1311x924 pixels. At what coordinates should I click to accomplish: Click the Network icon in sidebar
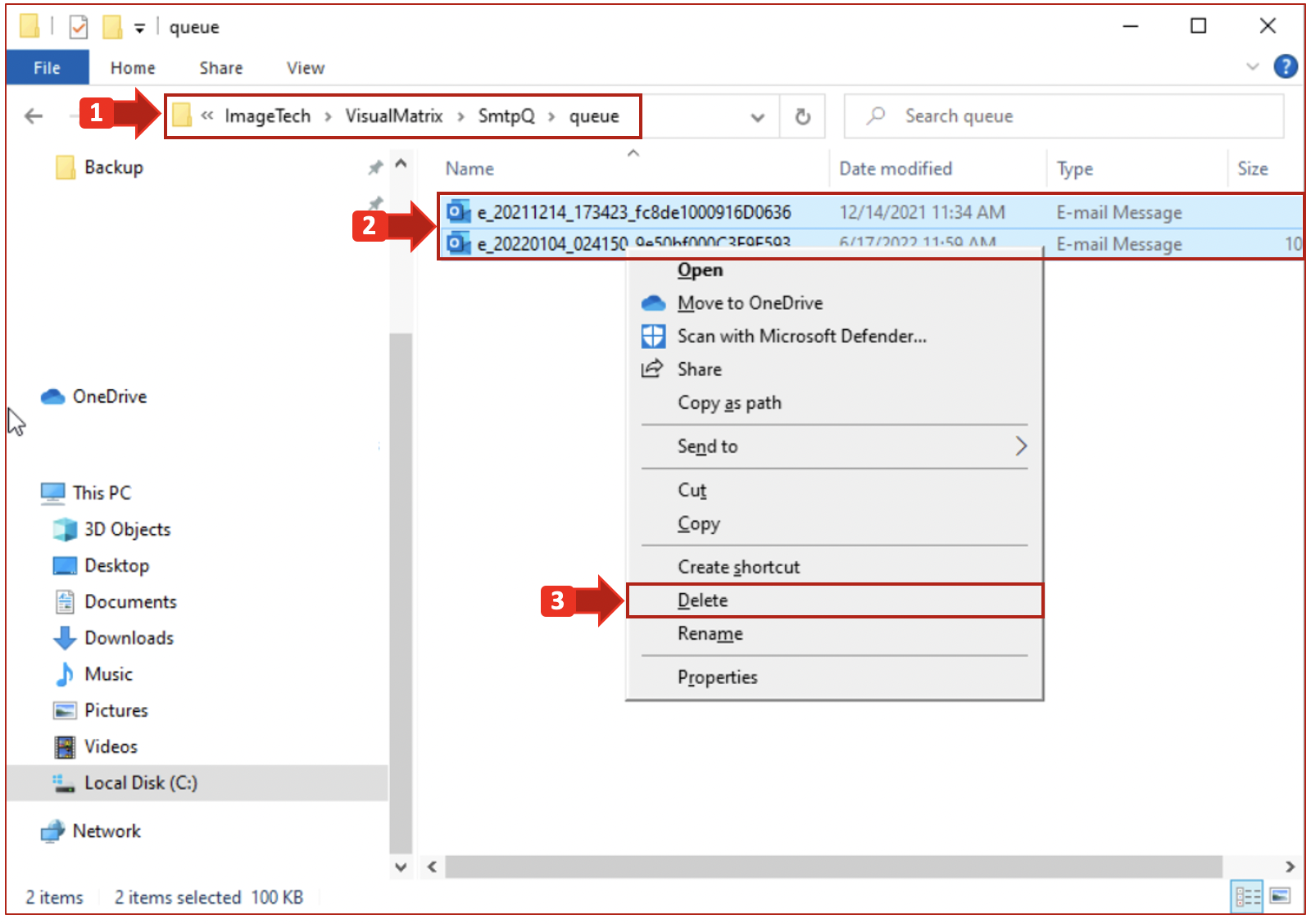(x=53, y=831)
